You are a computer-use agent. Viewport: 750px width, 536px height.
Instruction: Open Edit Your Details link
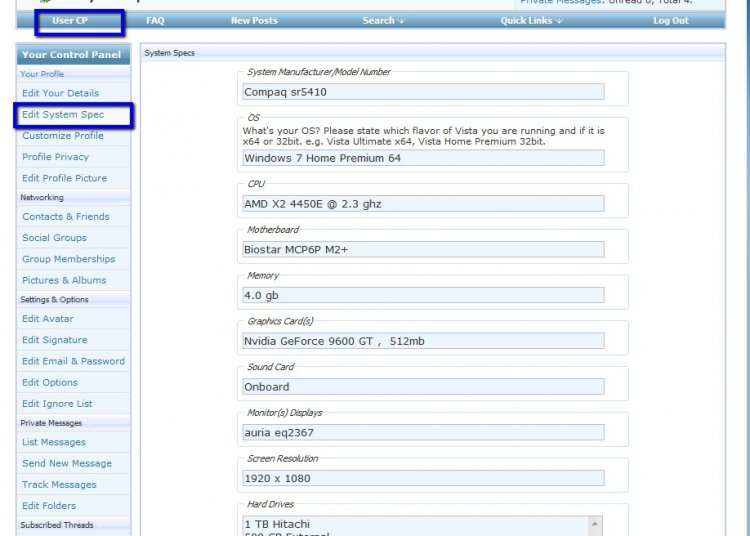[60, 93]
